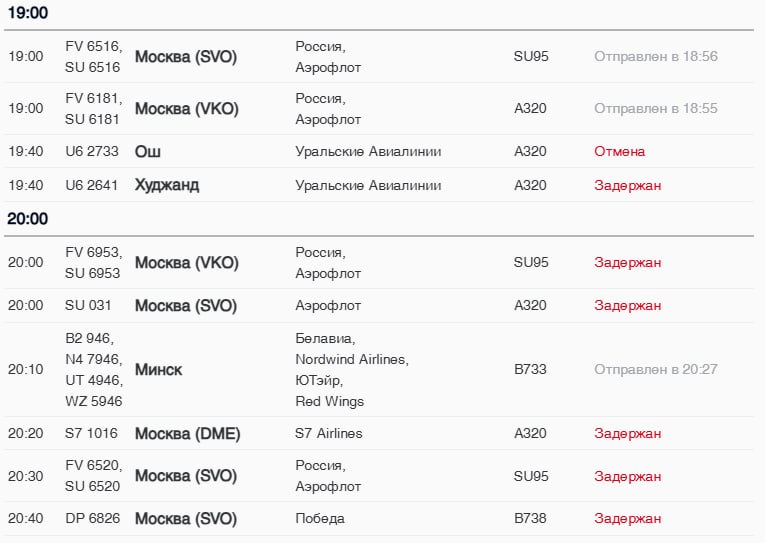Viewport: 765px width, 543px height.
Task: Click the Отправлен в 18:55 status
Action: coord(655,108)
